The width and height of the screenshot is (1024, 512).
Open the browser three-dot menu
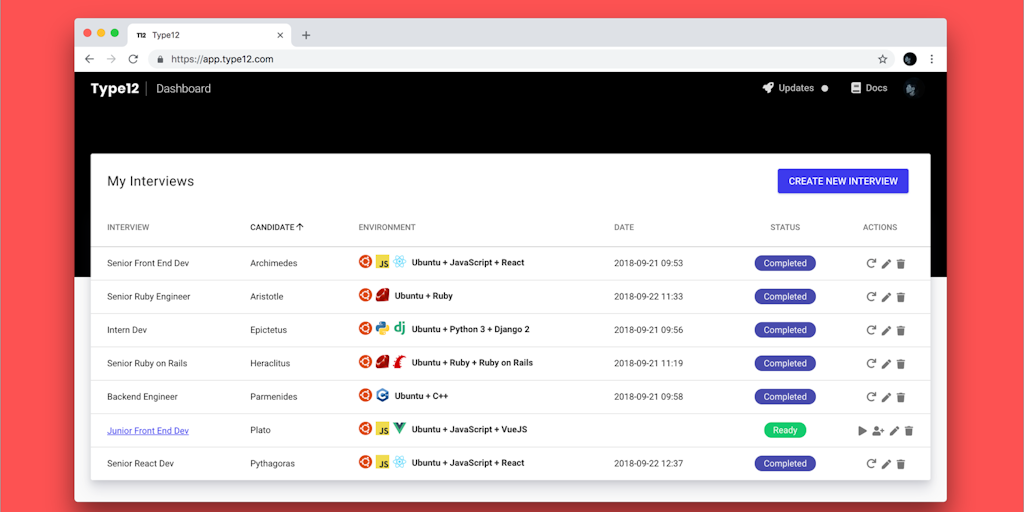(x=932, y=59)
